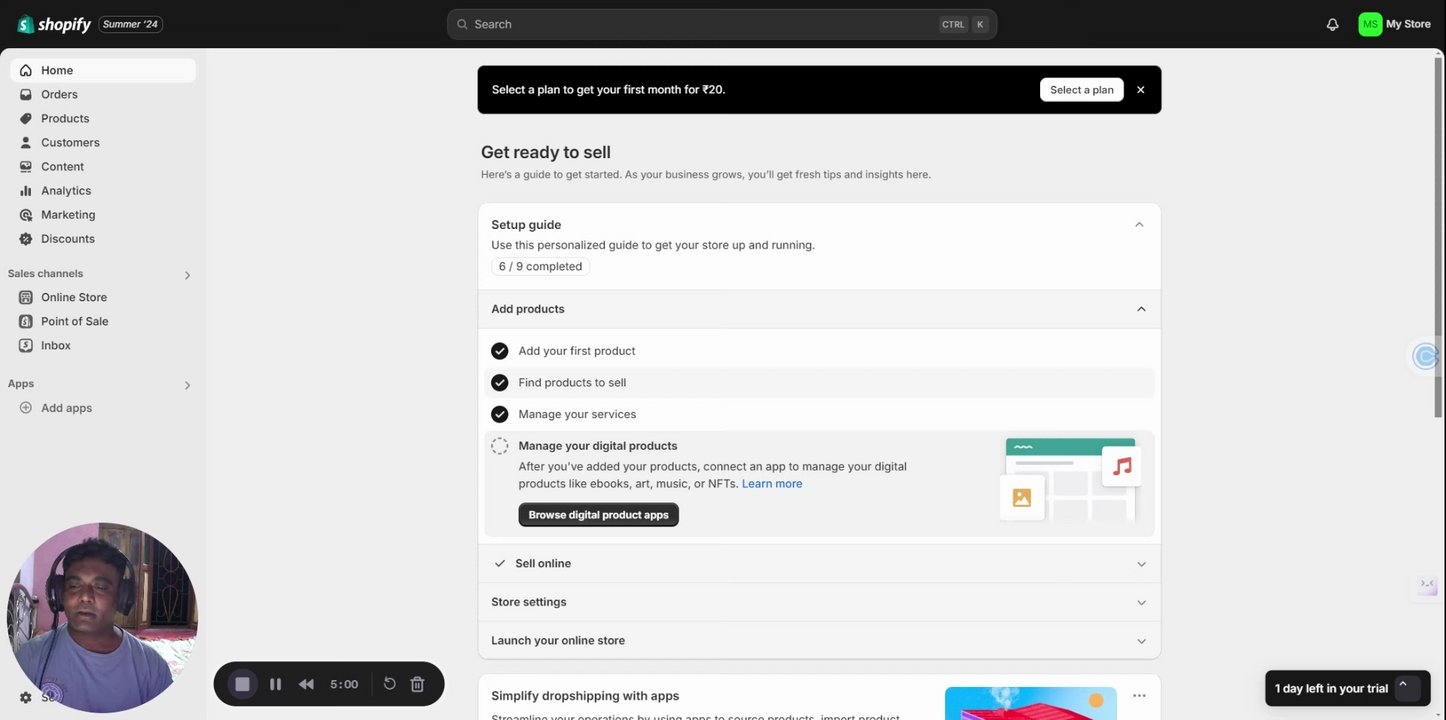
Task: Mark Manage your digital products as done
Action: click(x=500, y=446)
